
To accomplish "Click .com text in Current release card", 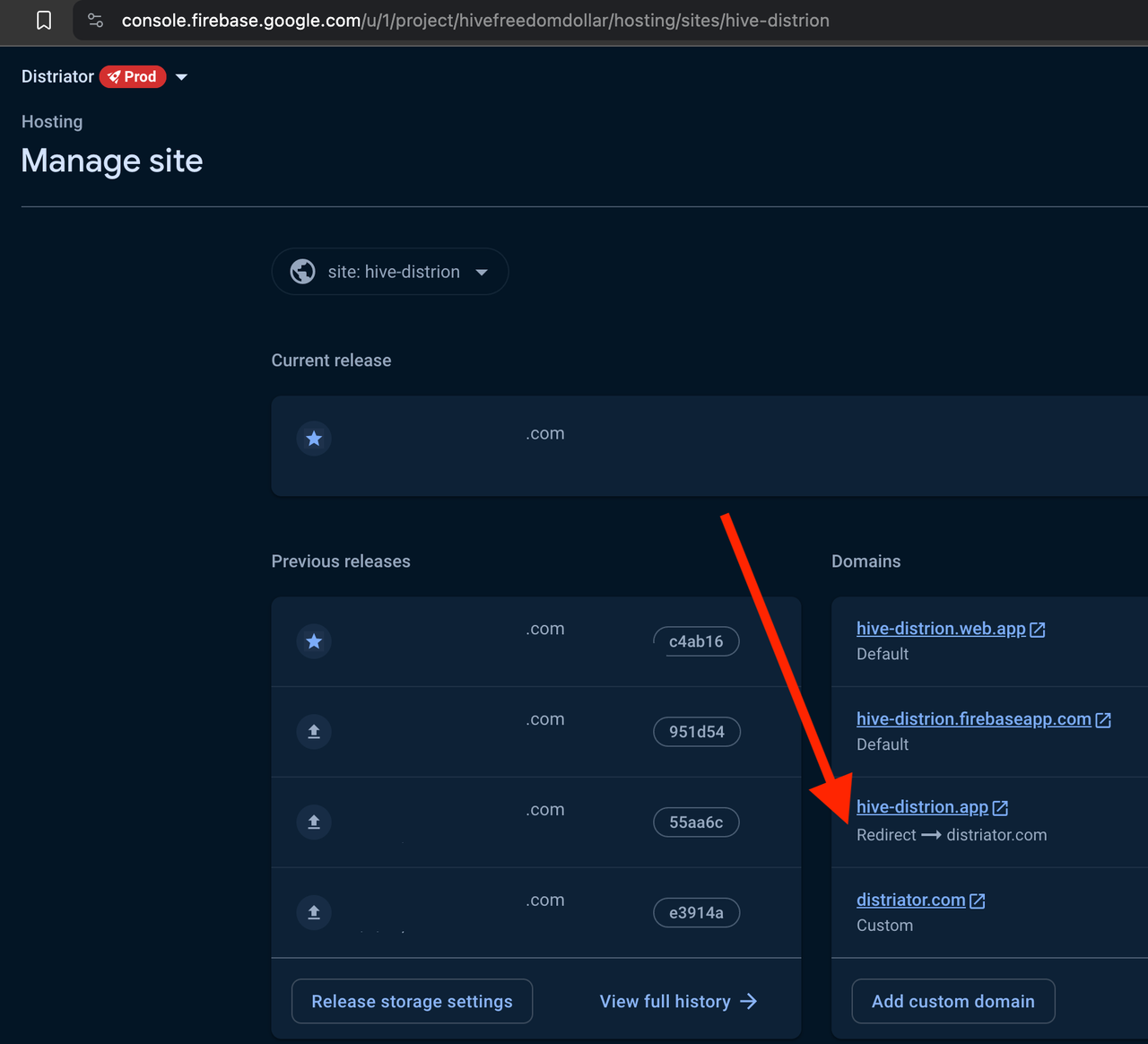I will pos(545,433).
